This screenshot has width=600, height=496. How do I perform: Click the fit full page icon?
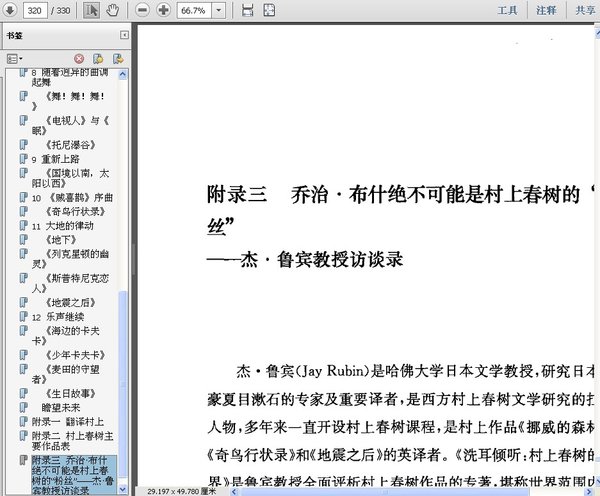click(x=269, y=10)
